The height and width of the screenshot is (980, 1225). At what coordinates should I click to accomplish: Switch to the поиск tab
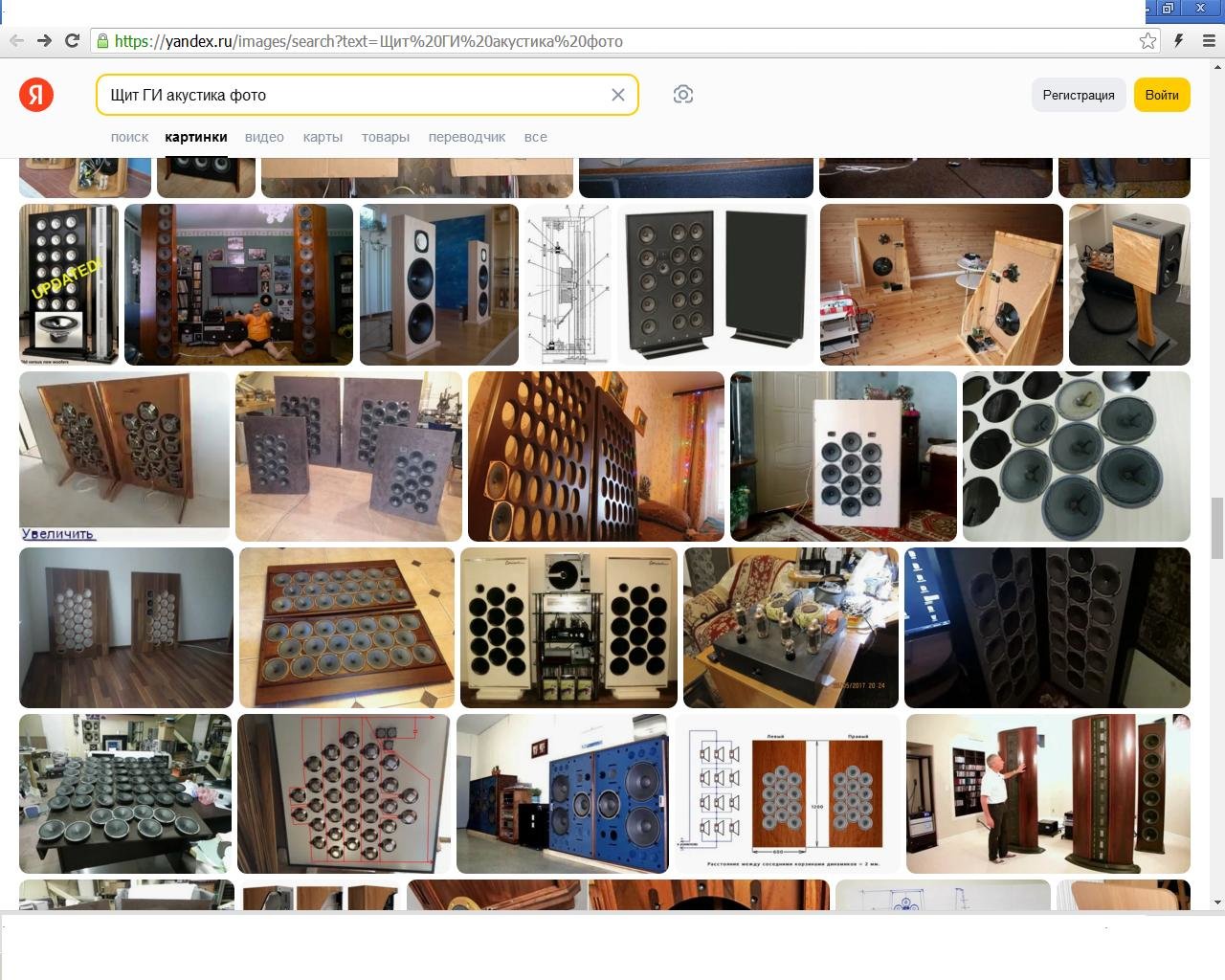click(130, 137)
